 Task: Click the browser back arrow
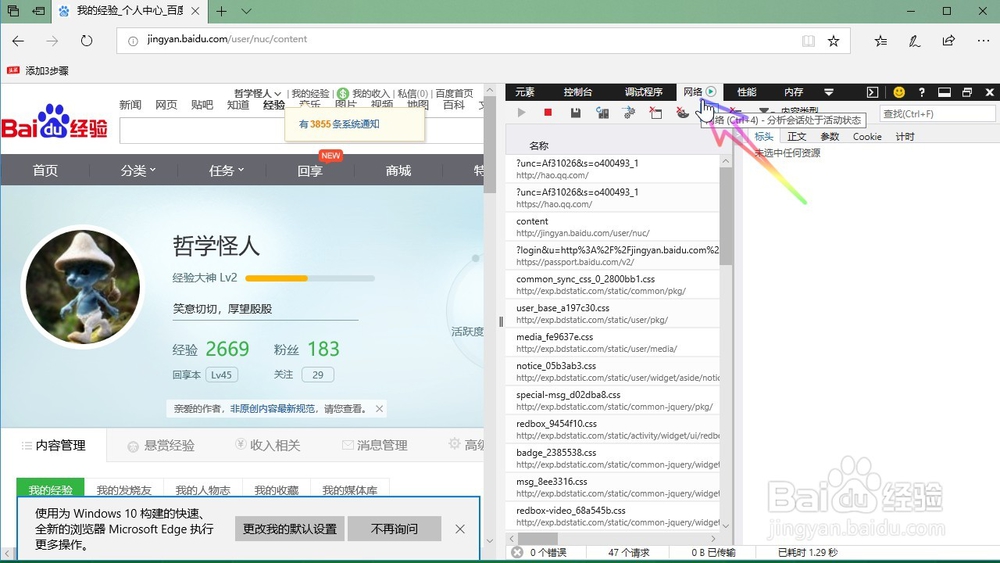click(x=18, y=41)
